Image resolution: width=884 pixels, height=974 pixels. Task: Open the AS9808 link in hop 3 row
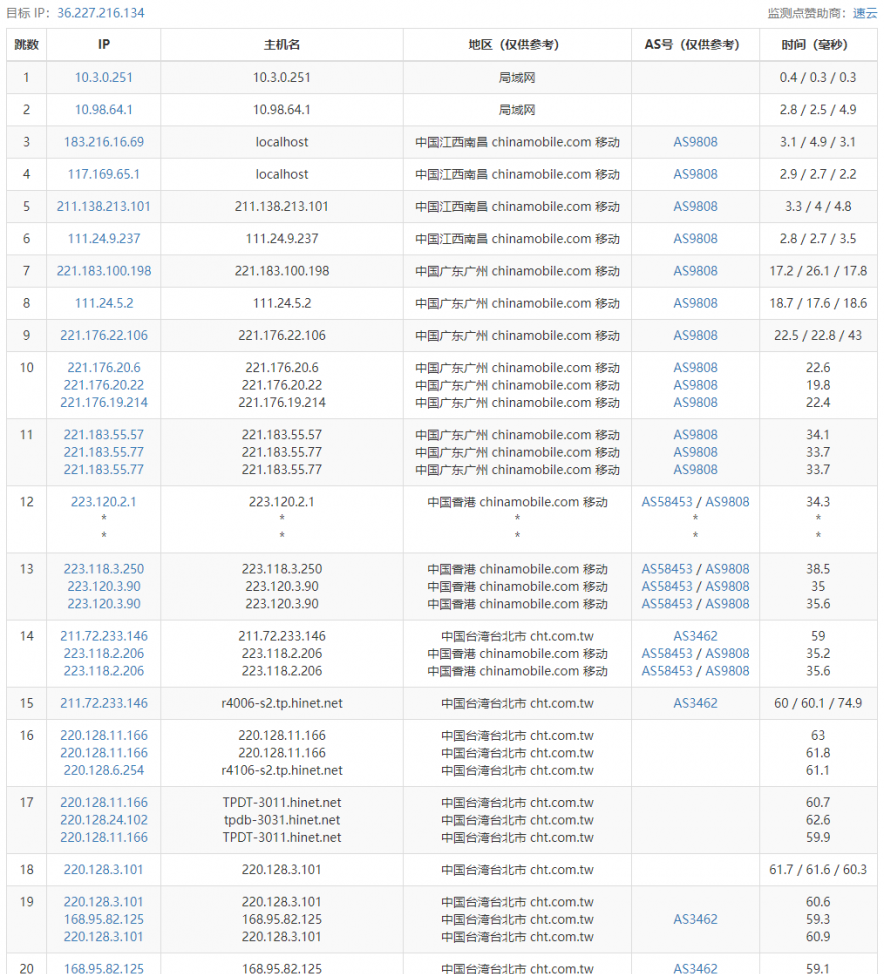[x=695, y=142]
